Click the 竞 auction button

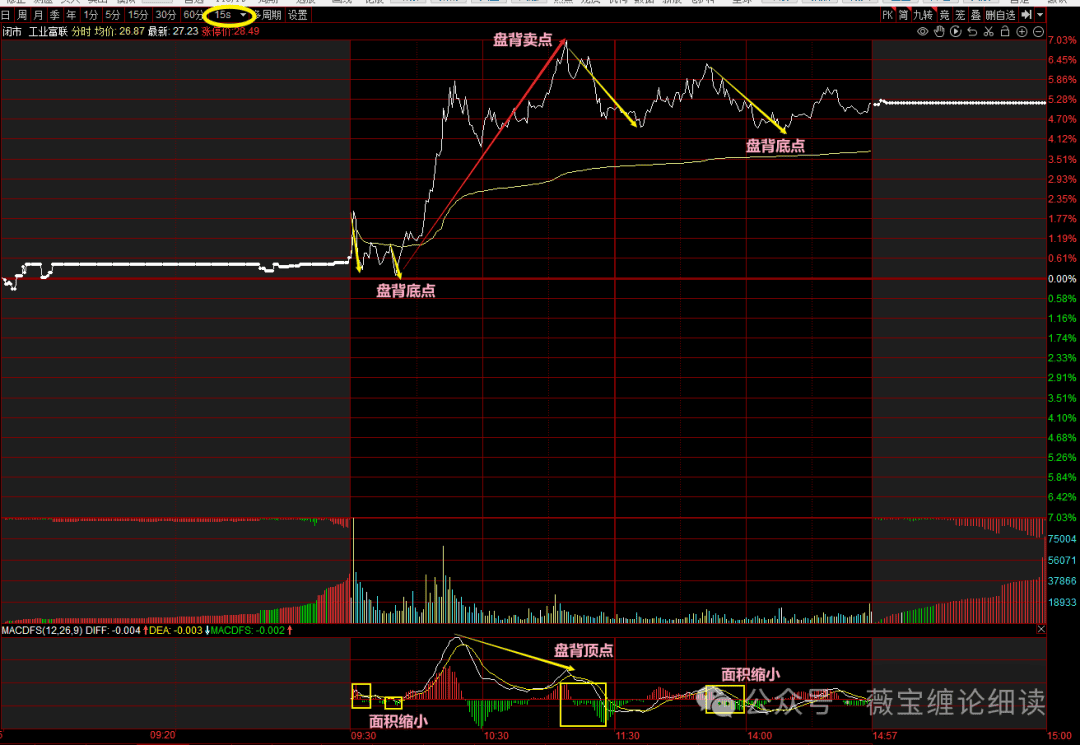(944, 14)
